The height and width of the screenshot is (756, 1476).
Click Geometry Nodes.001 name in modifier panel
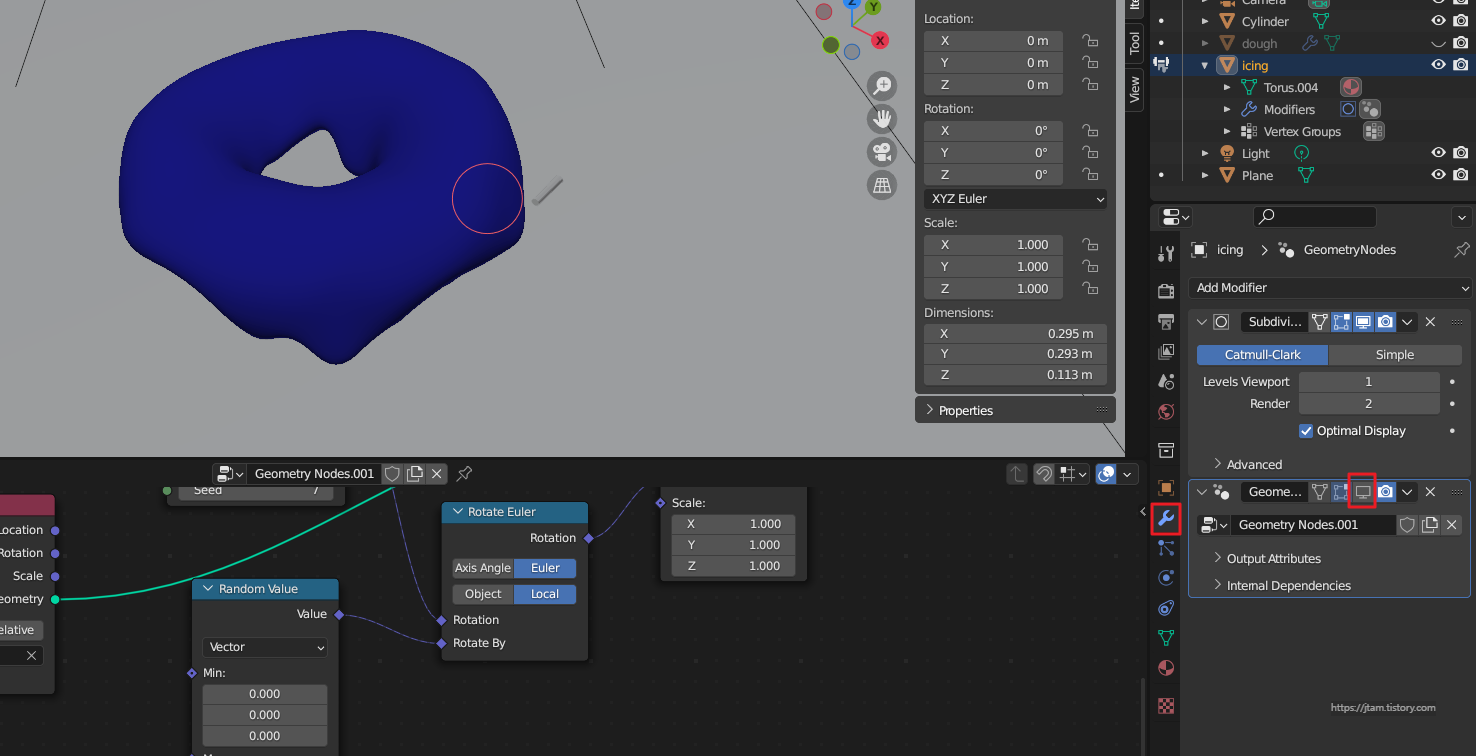(x=1312, y=525)
